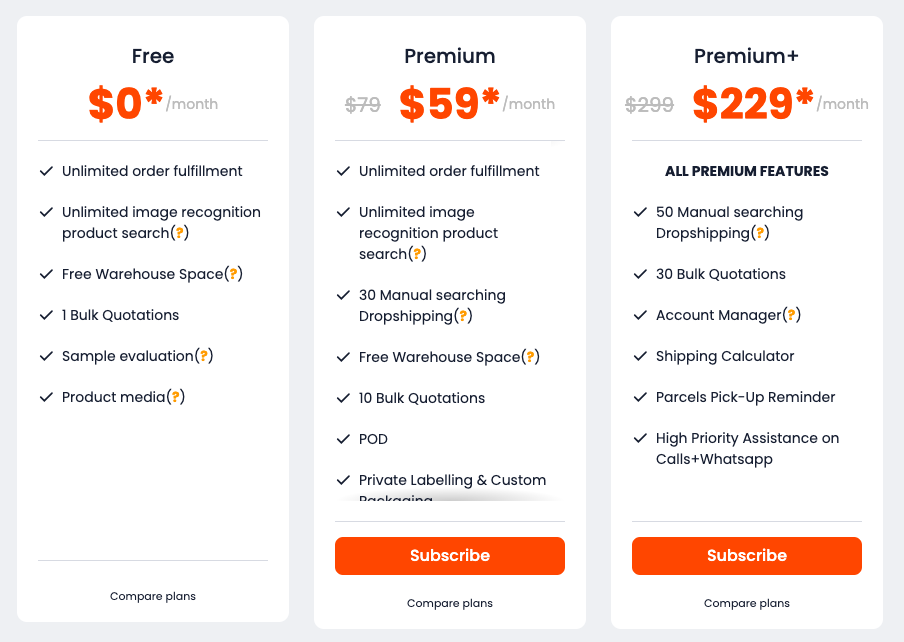This screenshot has height=642, width=904.
Task: Click Compare plans under the Free plan
Action: (x=153, y=596)
